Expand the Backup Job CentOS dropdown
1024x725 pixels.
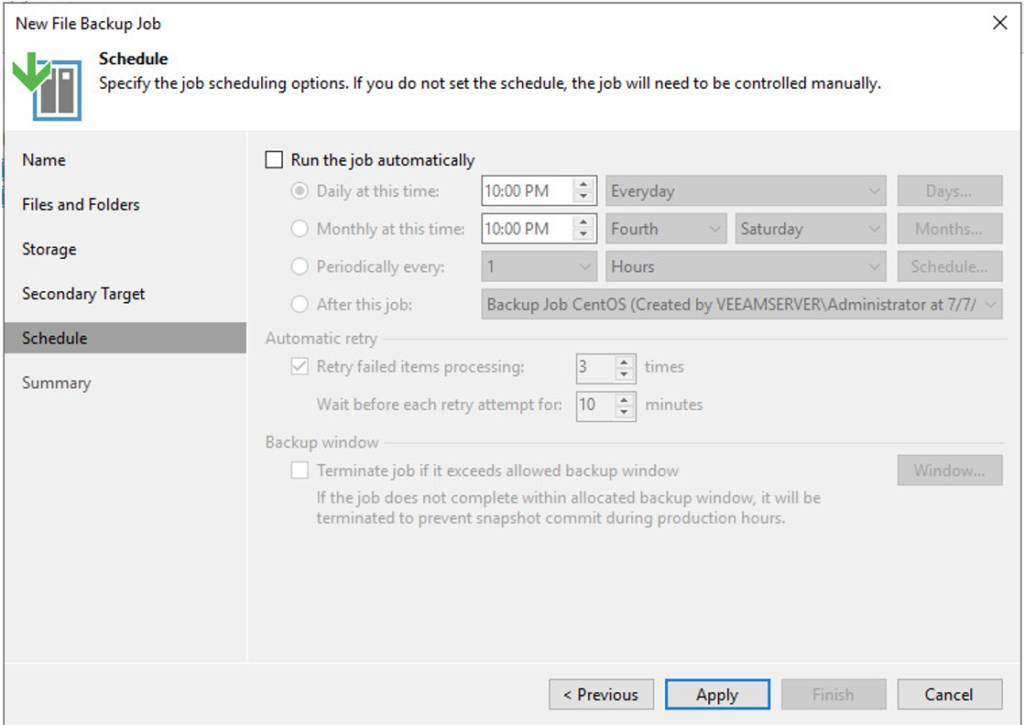[742, 304]
